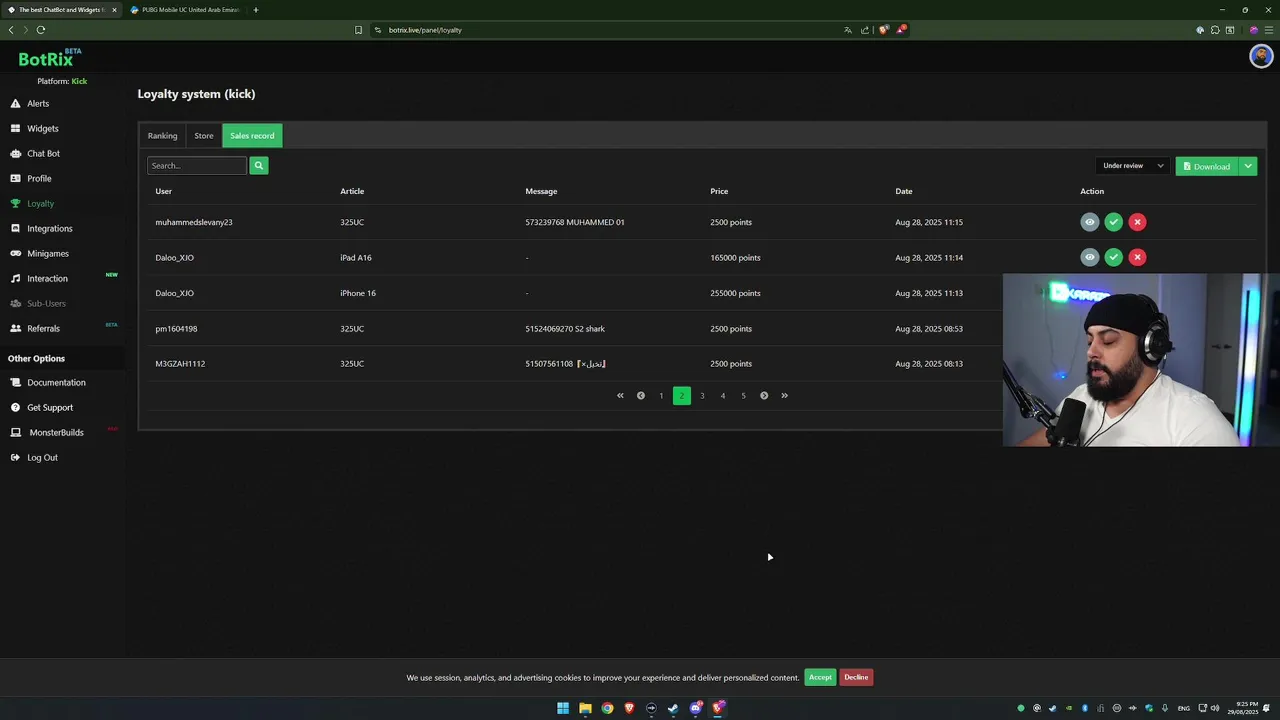Download the sales record
1280x720 pixels.
tap(1207, 166)
